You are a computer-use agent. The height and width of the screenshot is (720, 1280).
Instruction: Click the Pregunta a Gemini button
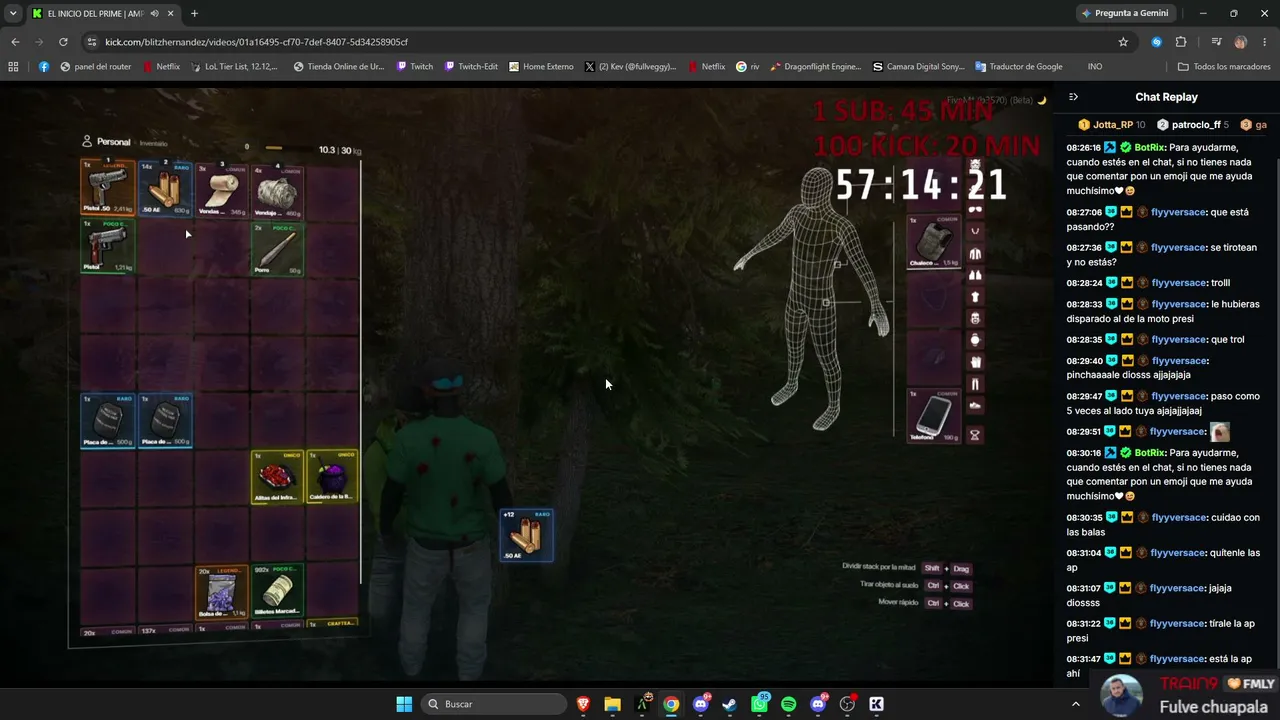[1125, 13]
